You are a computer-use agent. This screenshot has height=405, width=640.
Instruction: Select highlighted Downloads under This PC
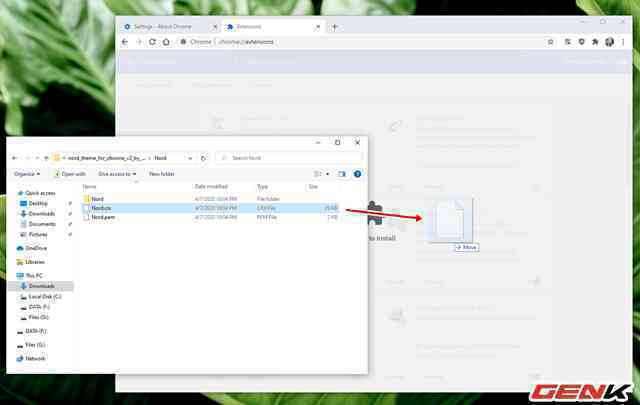[41, 286]
